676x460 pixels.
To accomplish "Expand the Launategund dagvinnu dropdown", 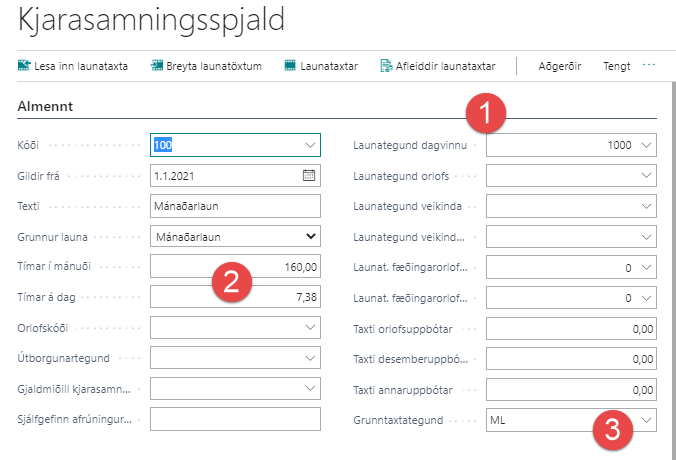I will [646, 146].
